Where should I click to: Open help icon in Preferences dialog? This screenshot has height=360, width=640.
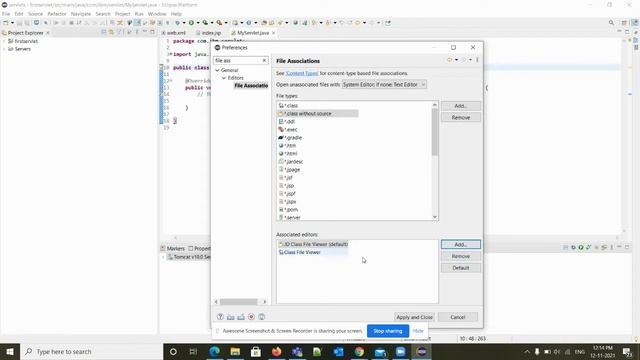click(x=220, y=317)
